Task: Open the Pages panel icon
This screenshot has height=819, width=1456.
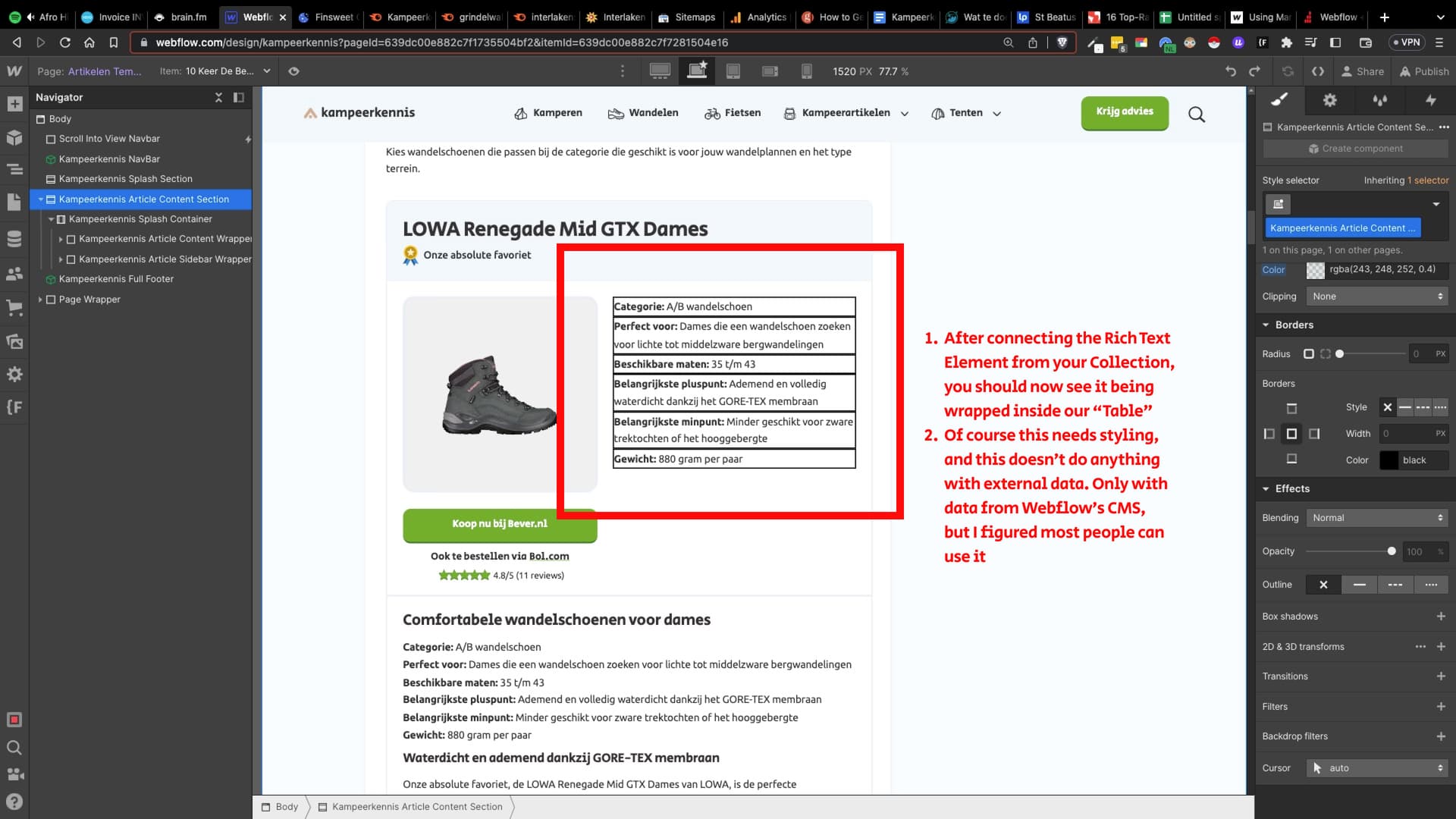Action: click(14, 202)
